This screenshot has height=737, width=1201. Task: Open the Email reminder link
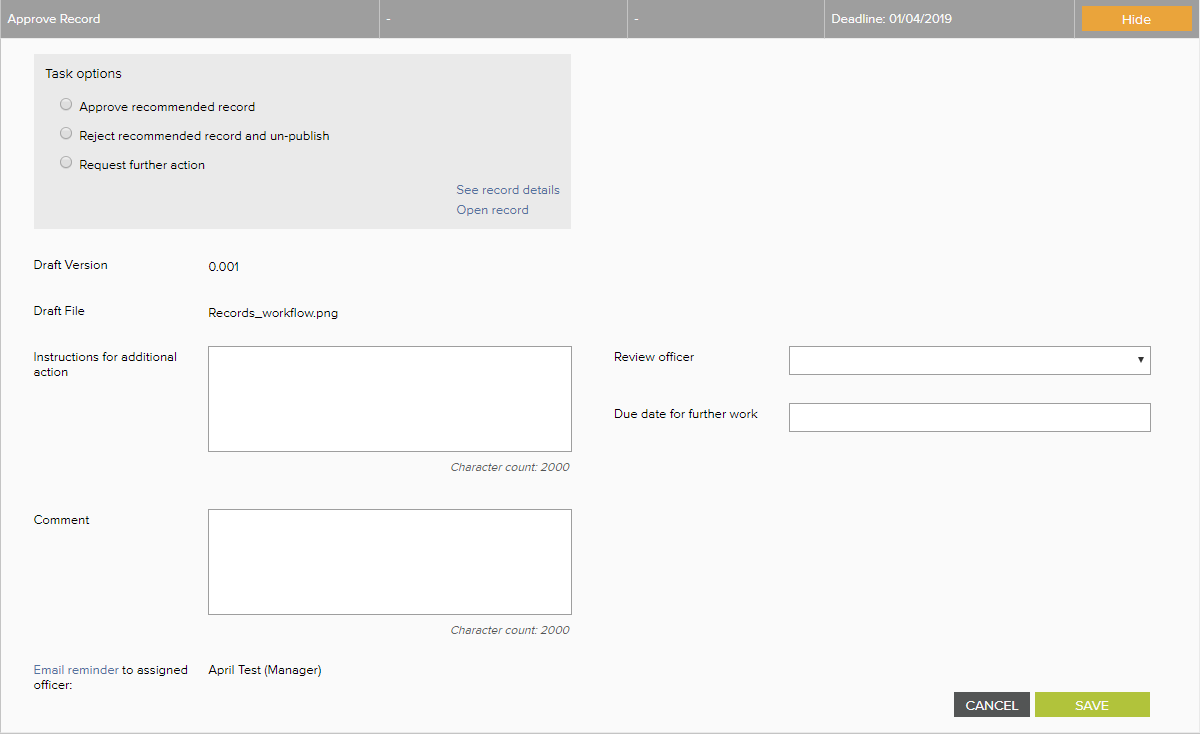76,670
